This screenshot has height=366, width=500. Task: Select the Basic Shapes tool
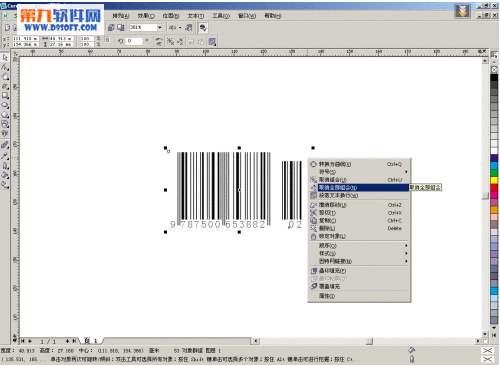point(5,124)
